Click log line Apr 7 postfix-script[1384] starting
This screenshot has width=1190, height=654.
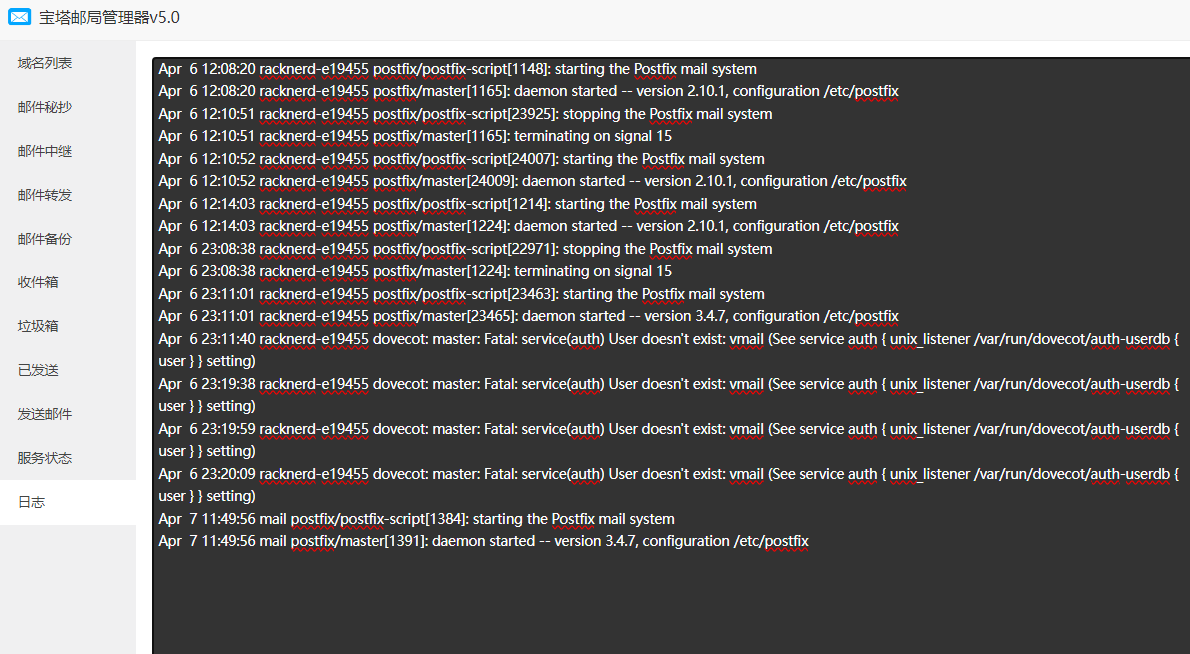417,519
